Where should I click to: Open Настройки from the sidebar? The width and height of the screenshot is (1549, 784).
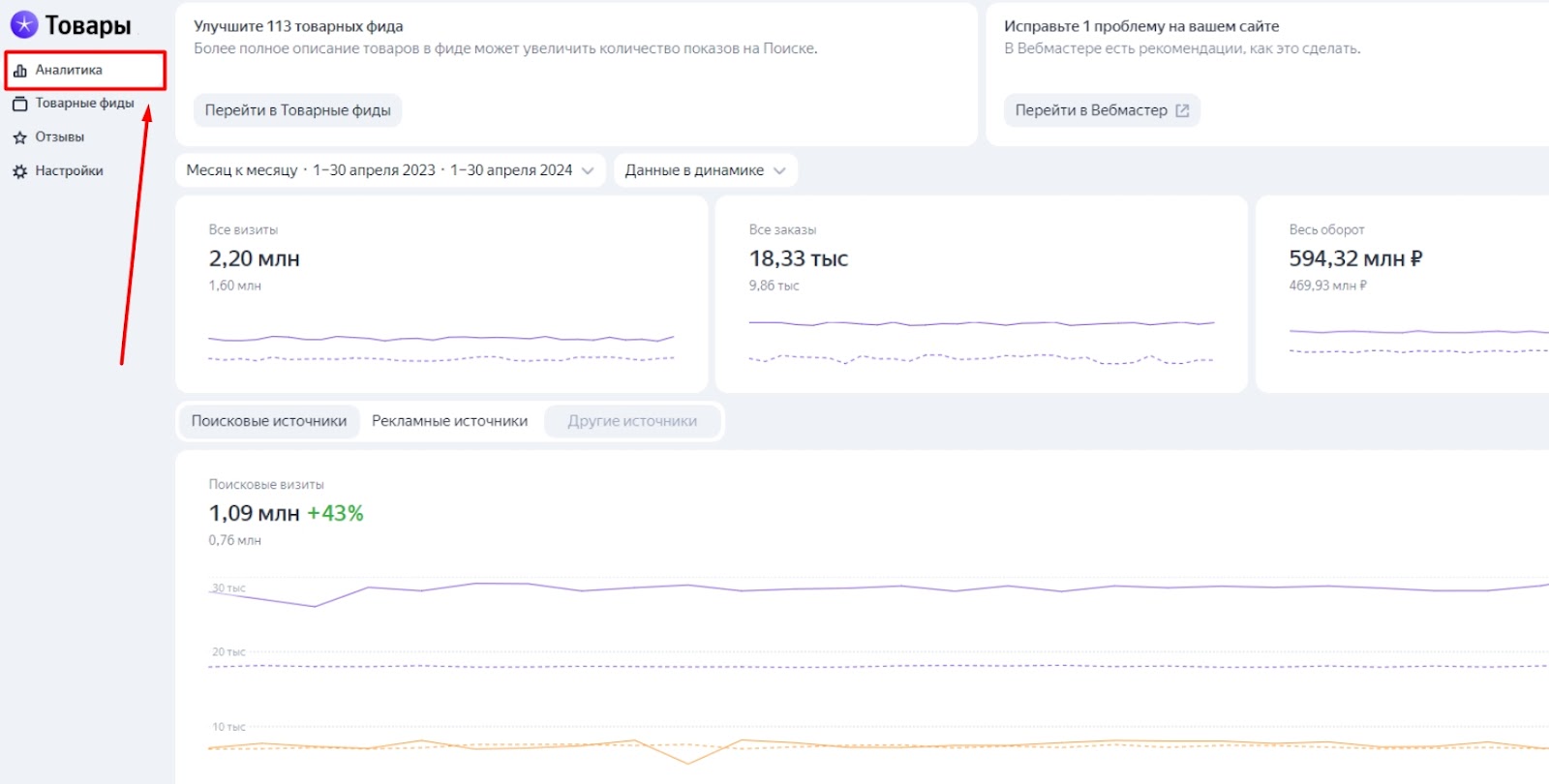pyautogui.click(x=69, y=171)
